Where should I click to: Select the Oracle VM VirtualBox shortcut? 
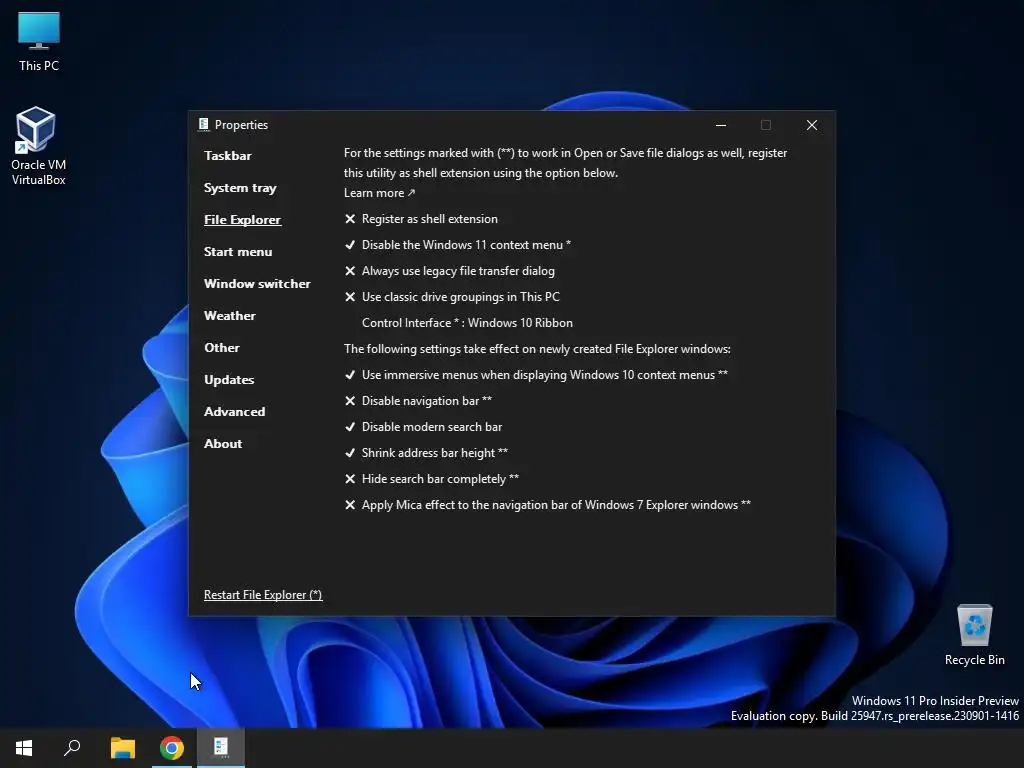click(38, 146)
